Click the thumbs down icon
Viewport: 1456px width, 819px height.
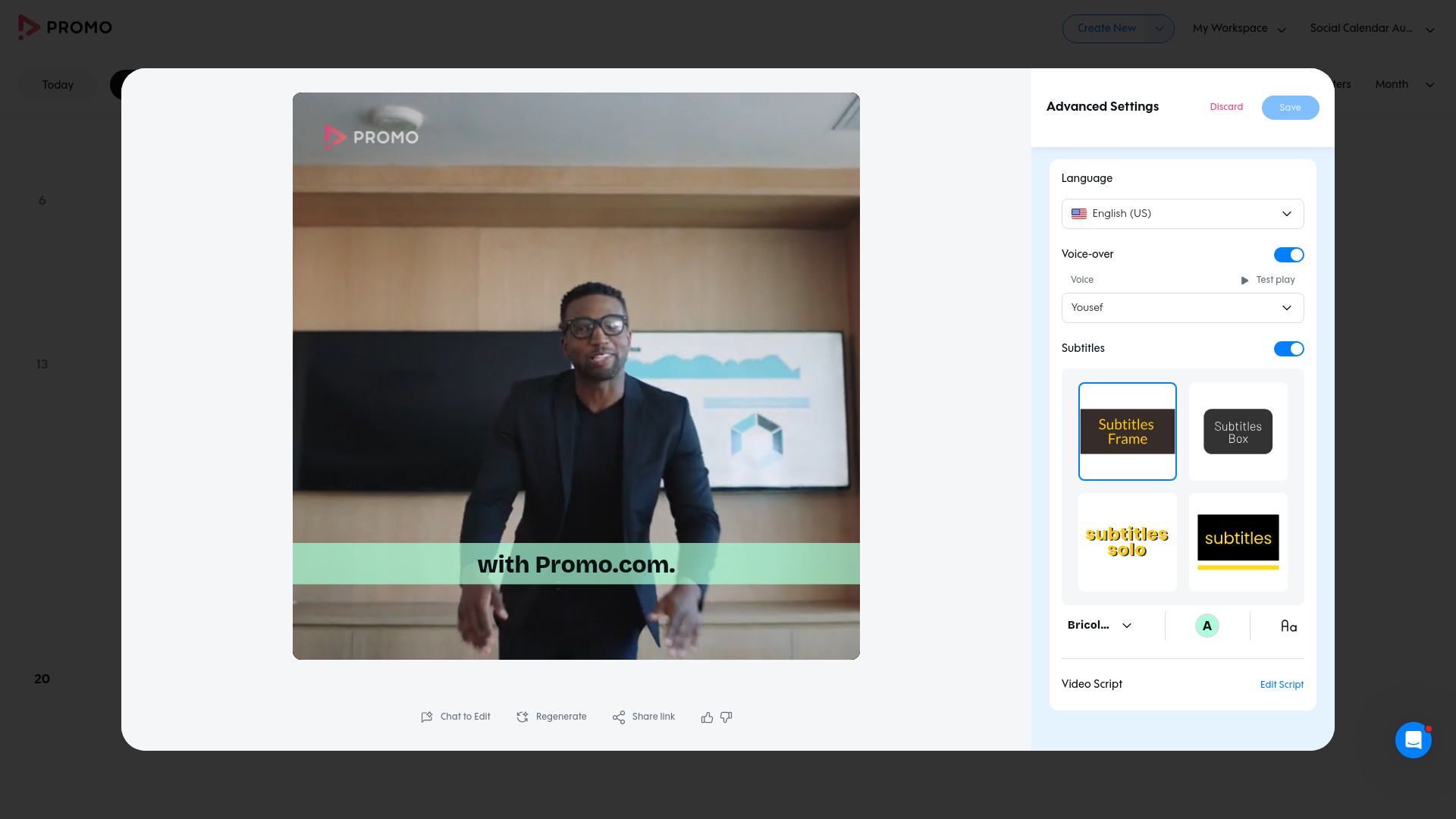[726, 717]
